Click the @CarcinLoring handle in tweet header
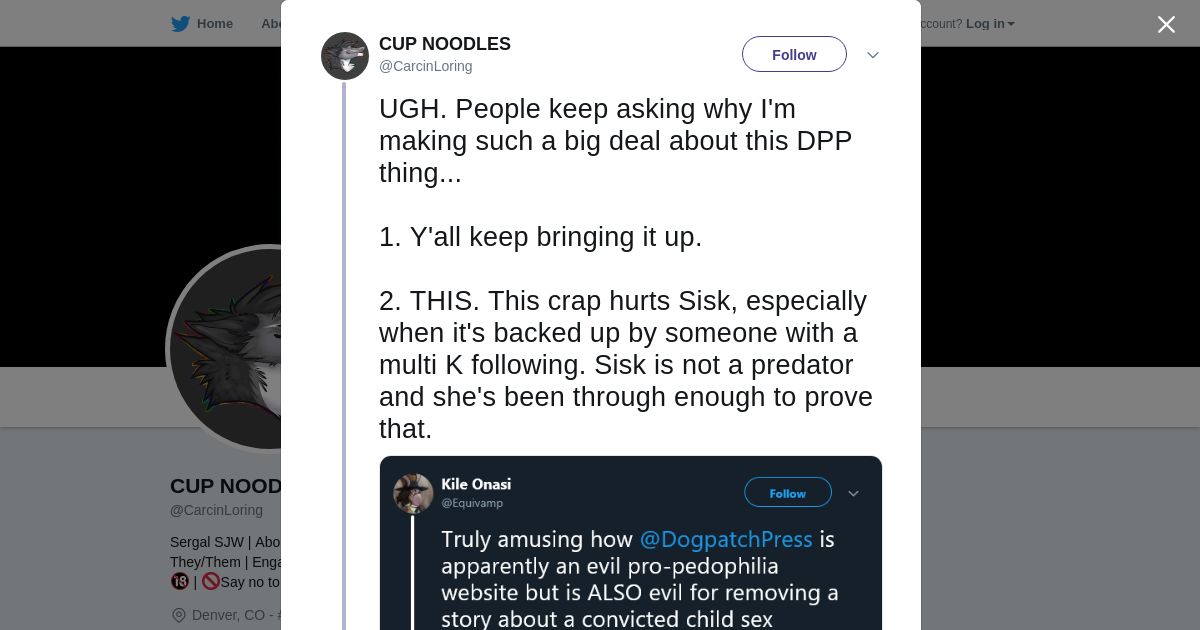This screenshot has height=630, width=1200. pos(426,66)
